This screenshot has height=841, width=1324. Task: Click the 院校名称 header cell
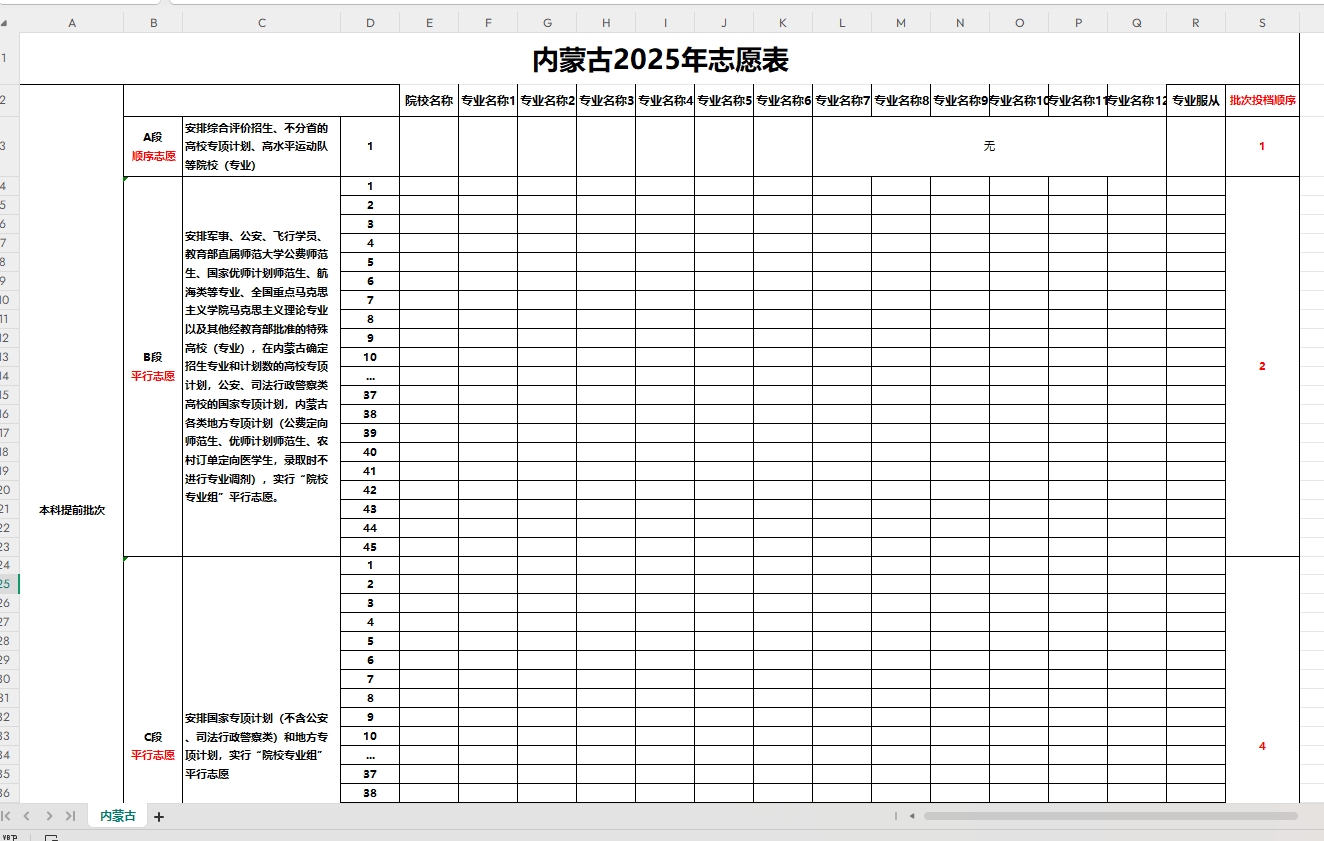pos(429,99)
